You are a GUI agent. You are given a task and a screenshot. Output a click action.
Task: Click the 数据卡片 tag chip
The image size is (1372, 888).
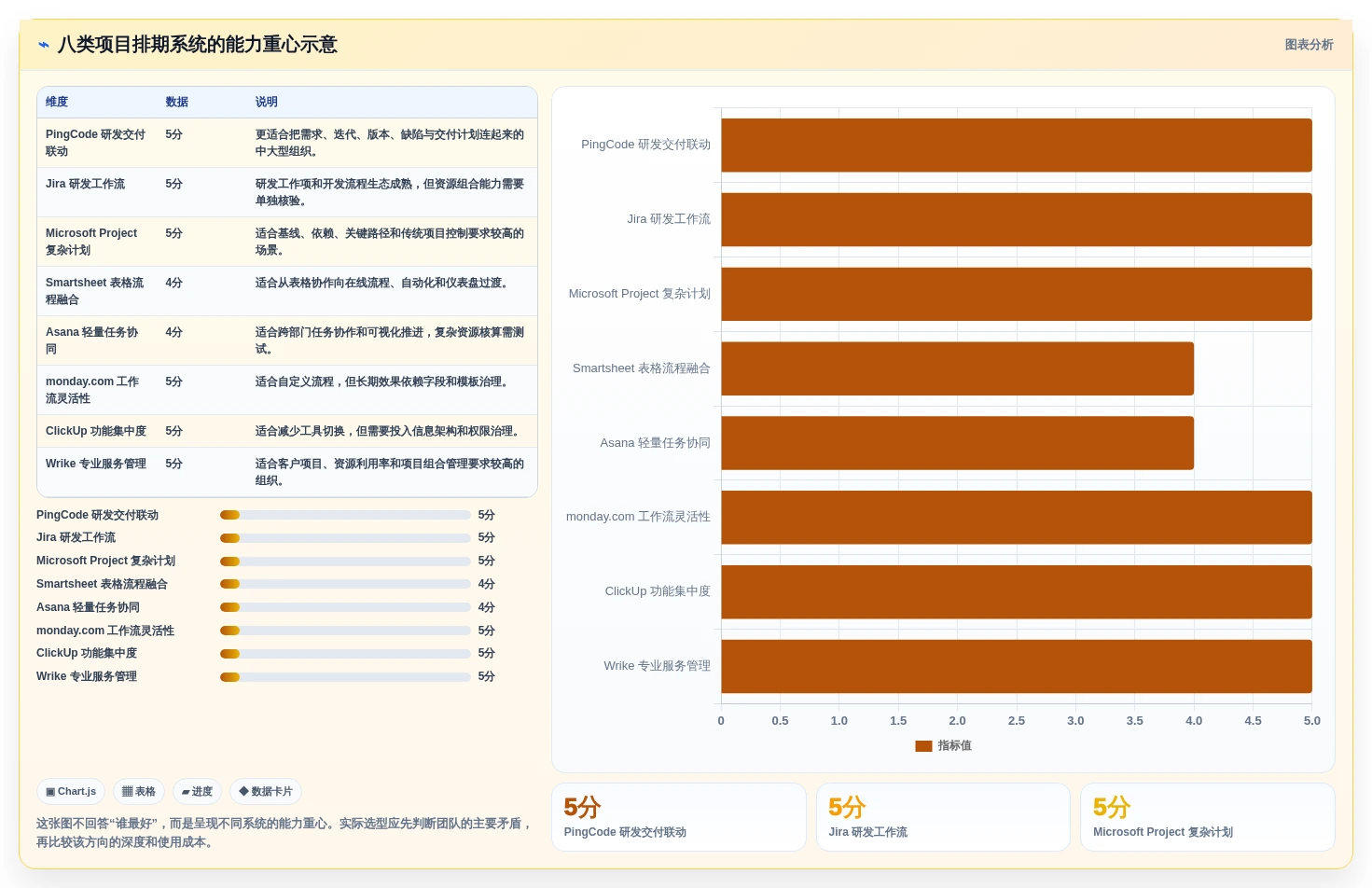pos(266,792)
